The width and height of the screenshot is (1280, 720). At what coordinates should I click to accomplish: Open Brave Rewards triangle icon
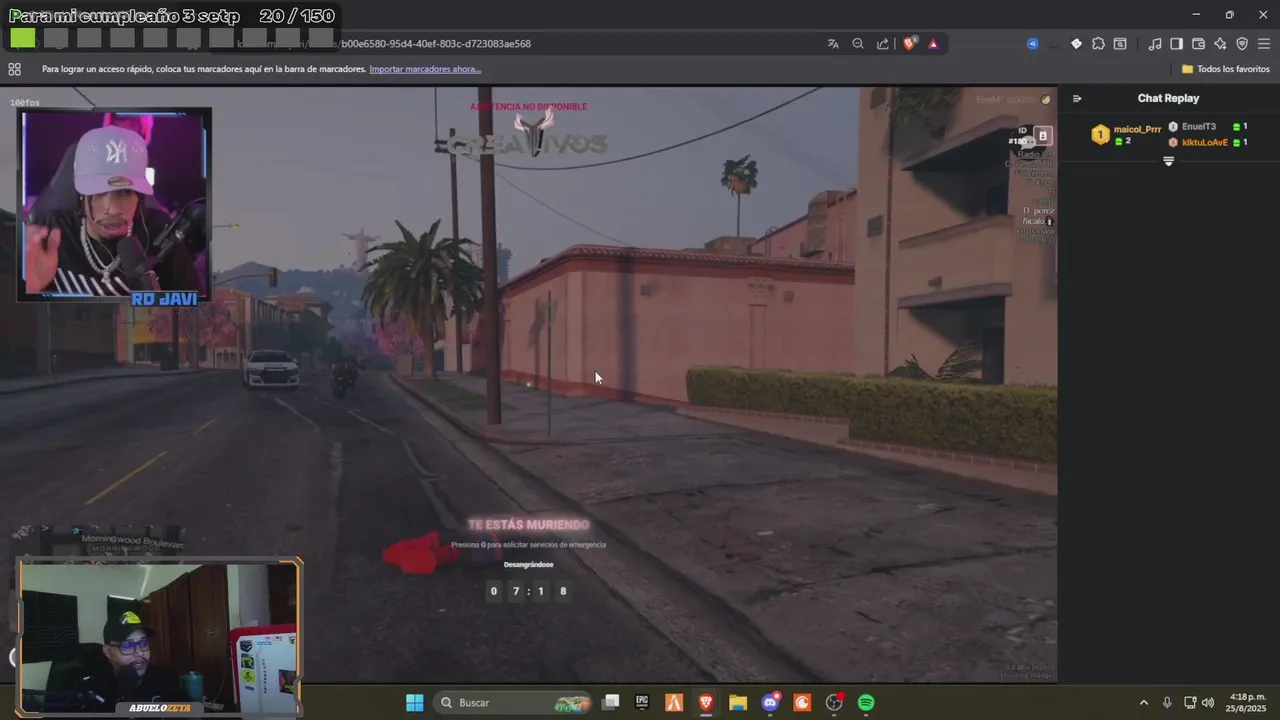(x=933, y=44)
